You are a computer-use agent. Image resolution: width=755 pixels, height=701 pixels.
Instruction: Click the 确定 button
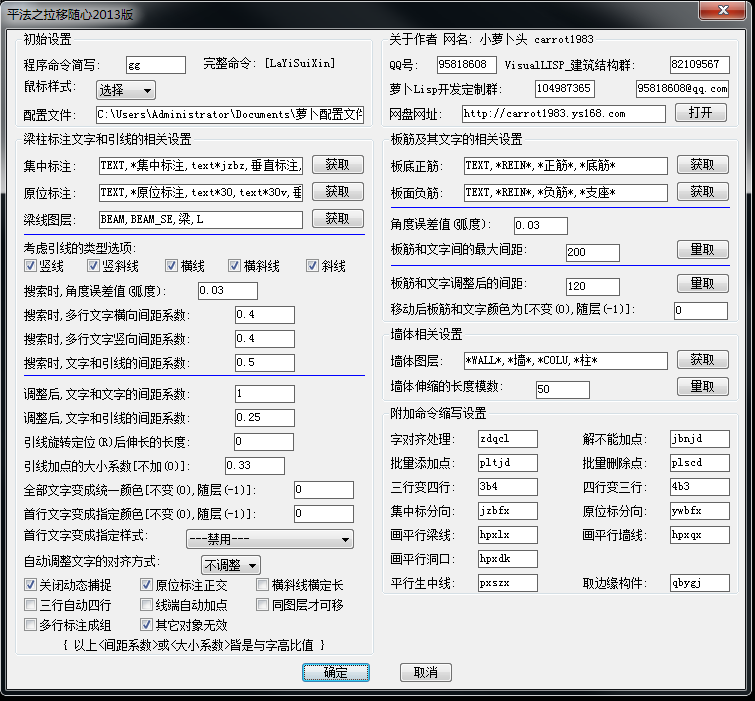click(x=336, y=673)
